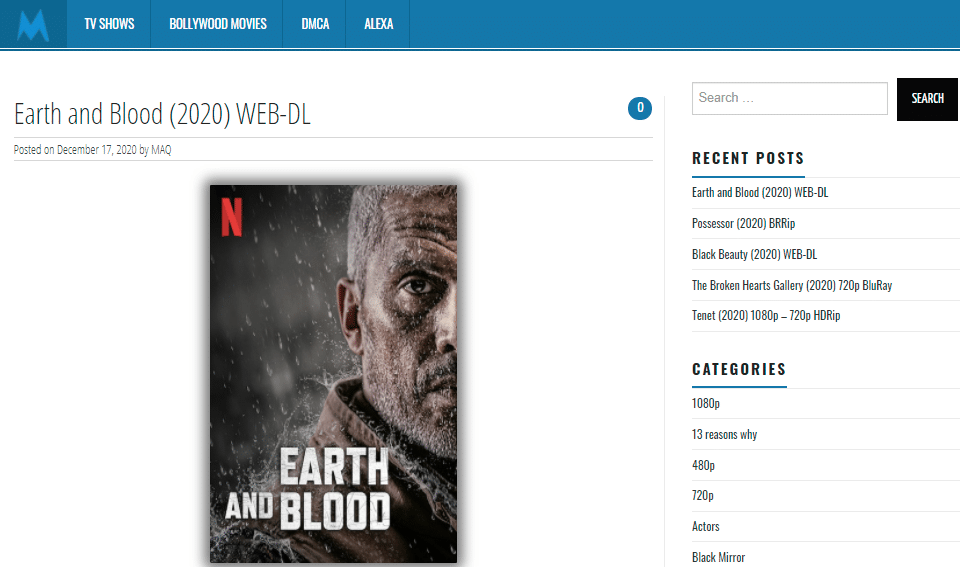This screenshot has width=960, height=567.
Task: Open The Broken Hearts Gallery 720p BluRay post
Action: (792, 285)
